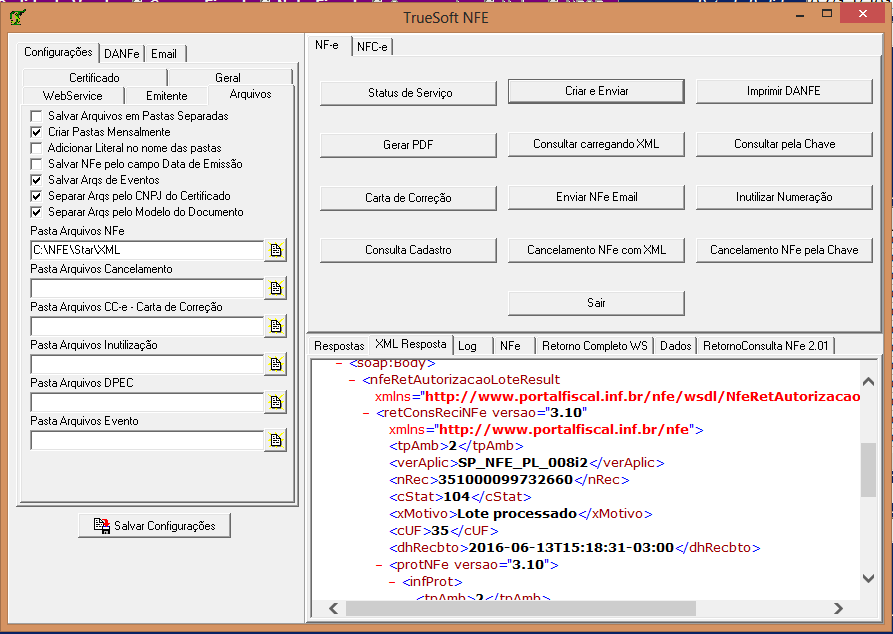Browse folder for Pasta Arquivos DPEC
Viewport: 893px width, 634px height.
[x=276, y=402]
